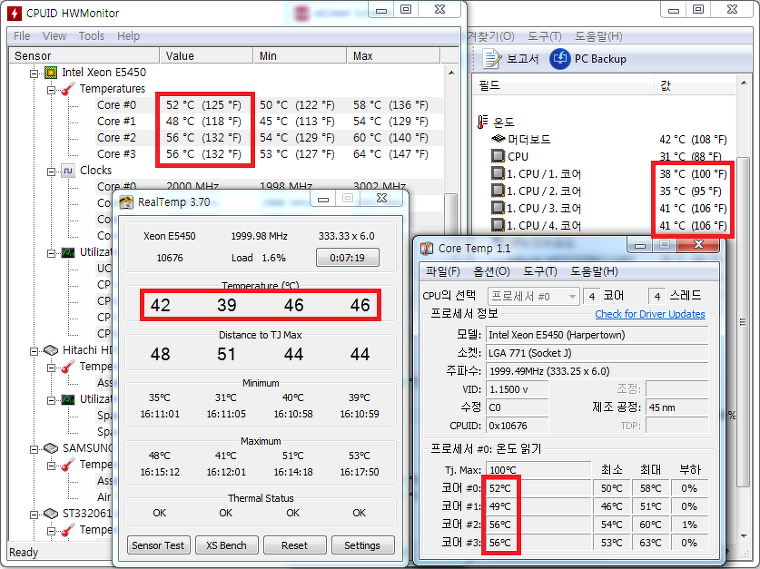Click the 필드 column header in right window
This screenshot has width=760, height=569.
(563, 85)
